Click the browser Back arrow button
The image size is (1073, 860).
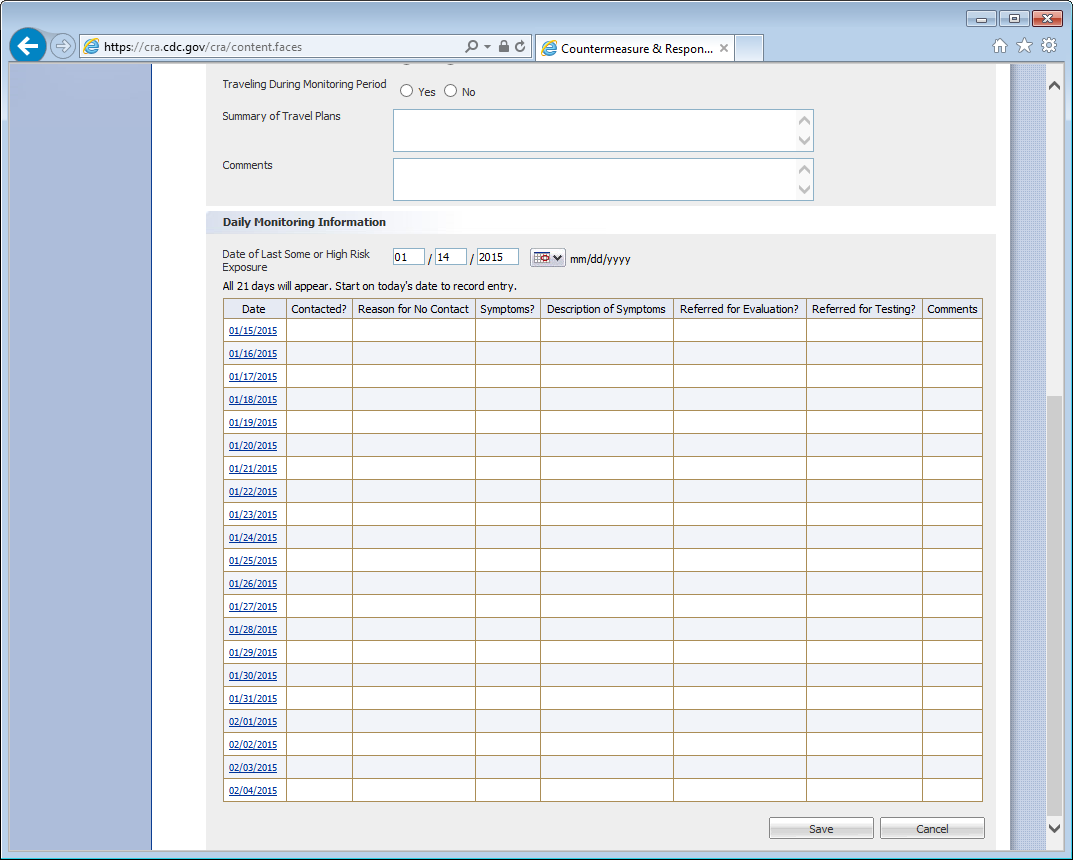(28, 46)
